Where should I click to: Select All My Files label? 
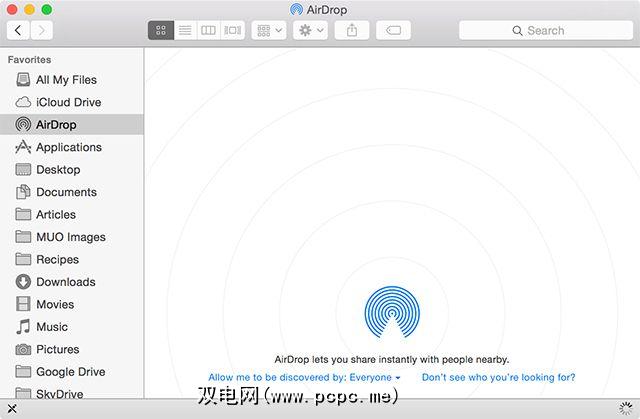[67, 80]
